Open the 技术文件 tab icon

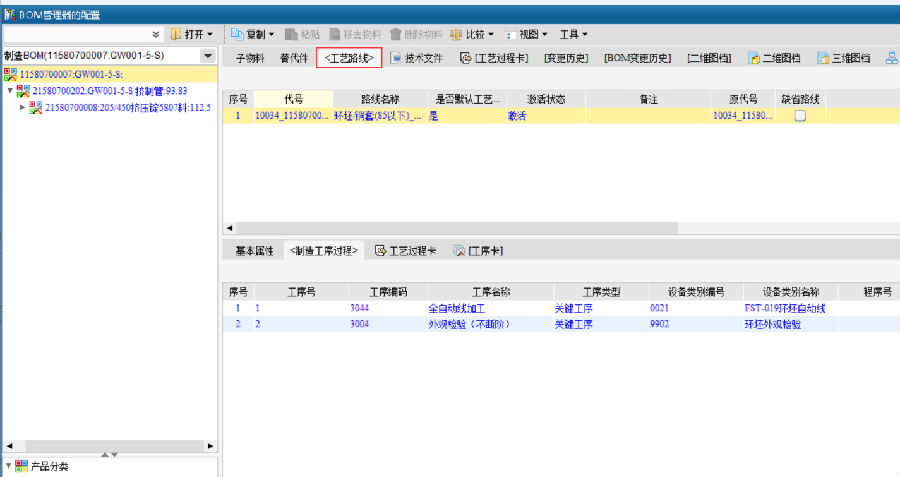pos(395,58)
